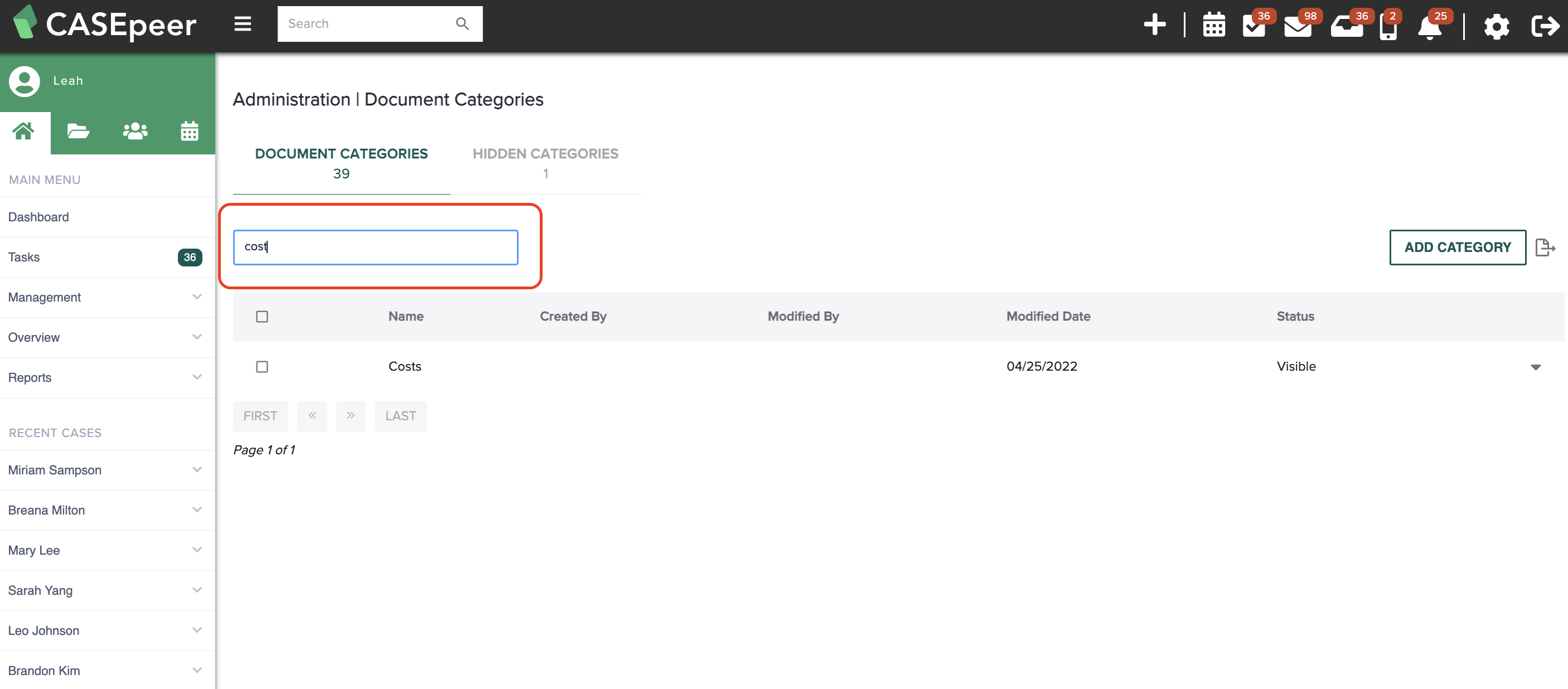Click the previous page button
Screen dimensions: 1568x689
tap(312, 416)
